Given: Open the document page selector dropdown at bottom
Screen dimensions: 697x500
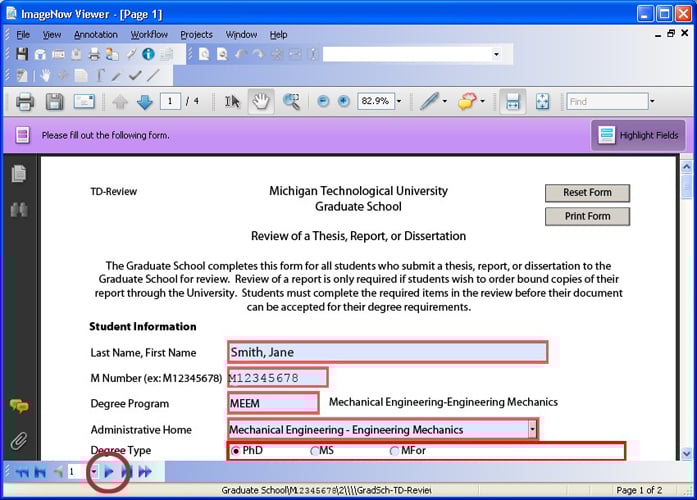Looking at the screenshot, I should pyautogui.click(x=94, y=472).
